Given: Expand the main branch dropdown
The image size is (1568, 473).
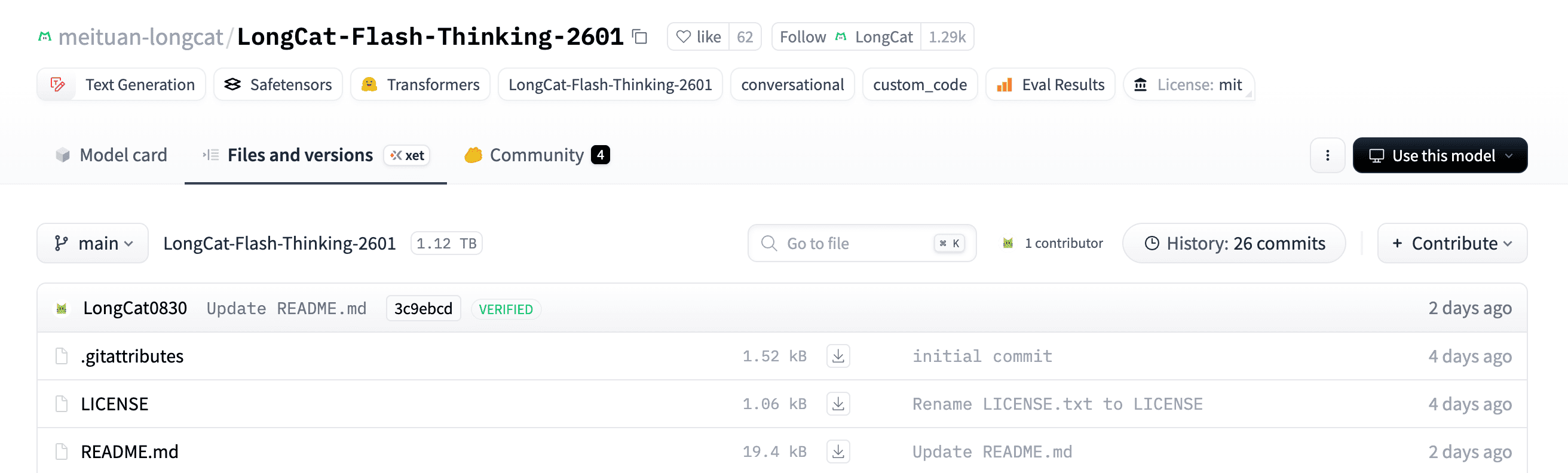Looking at the screenshot, I should 93,244.
